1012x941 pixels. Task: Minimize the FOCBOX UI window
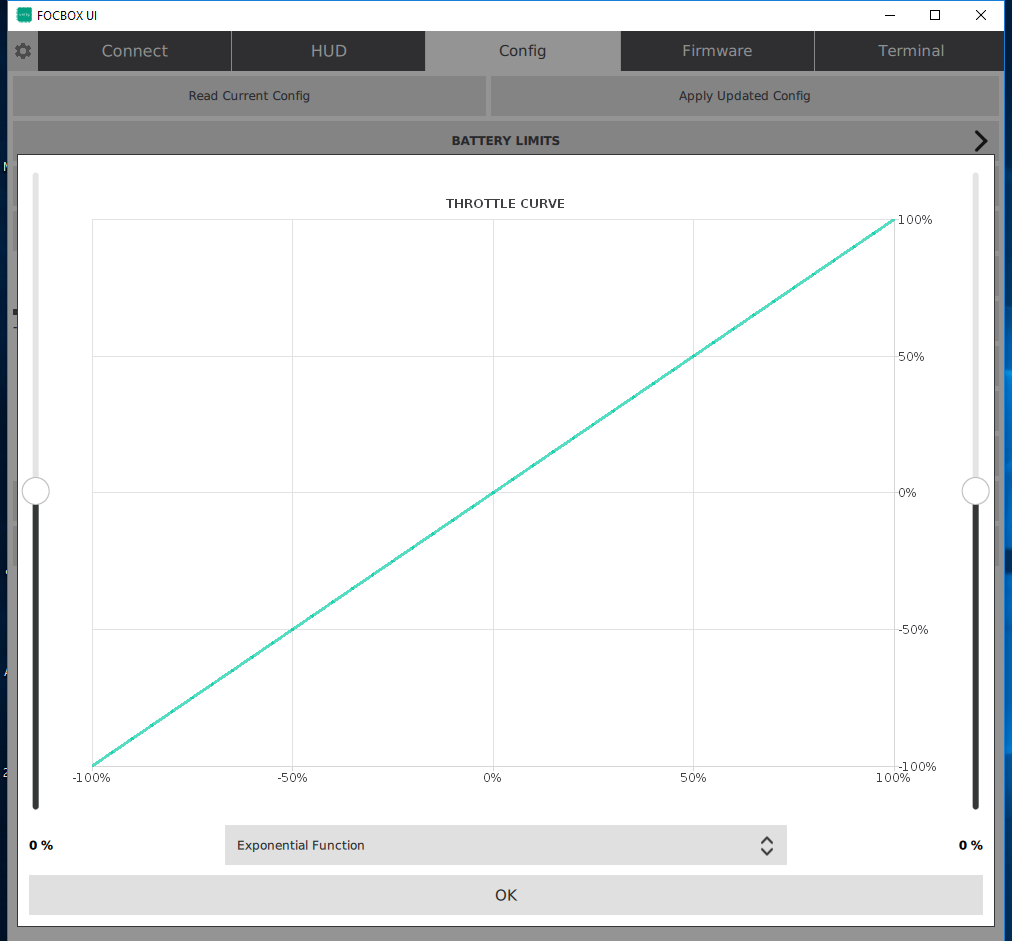click(889, 15)
